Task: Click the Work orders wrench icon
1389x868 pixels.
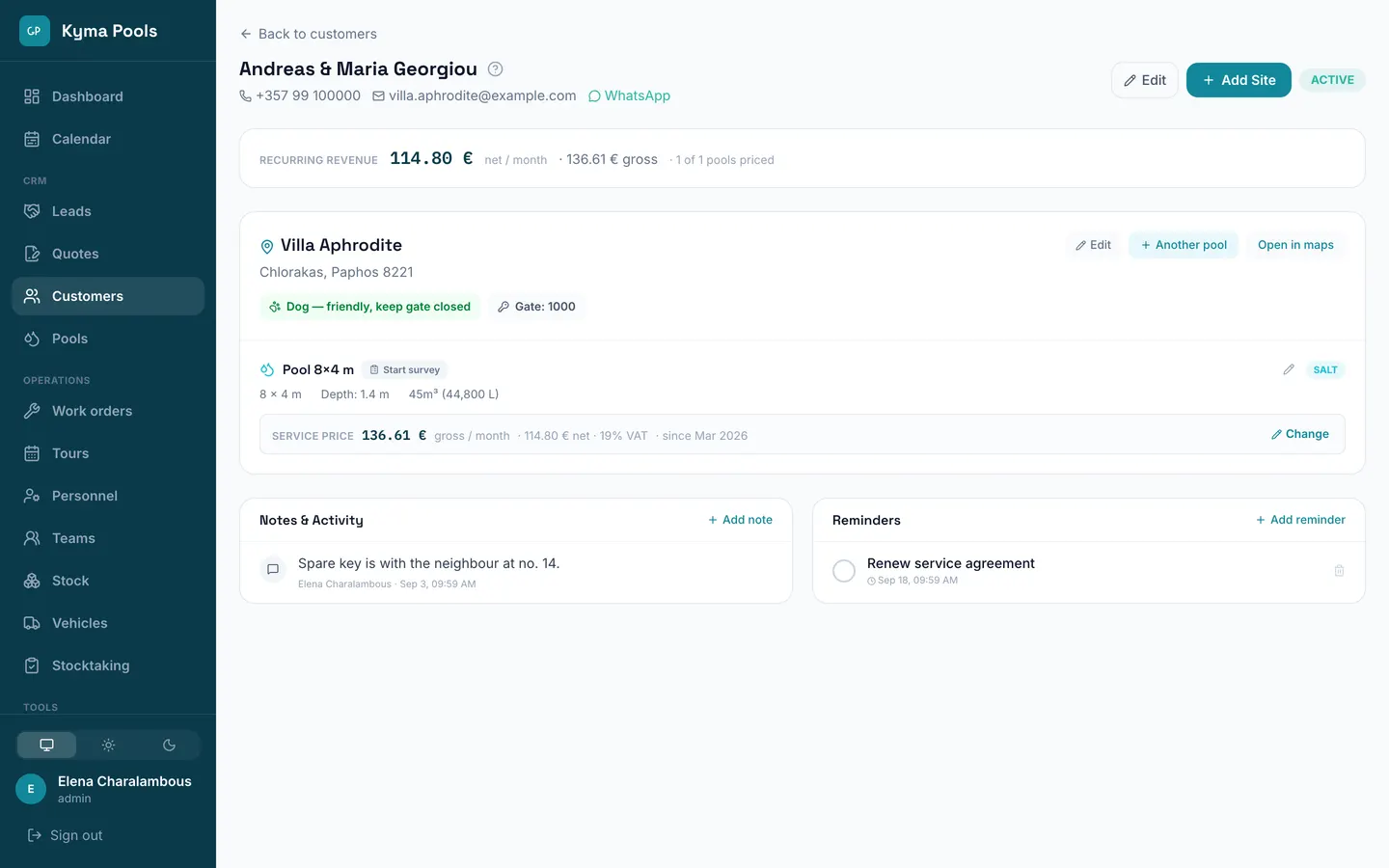Action: point(32,411)
